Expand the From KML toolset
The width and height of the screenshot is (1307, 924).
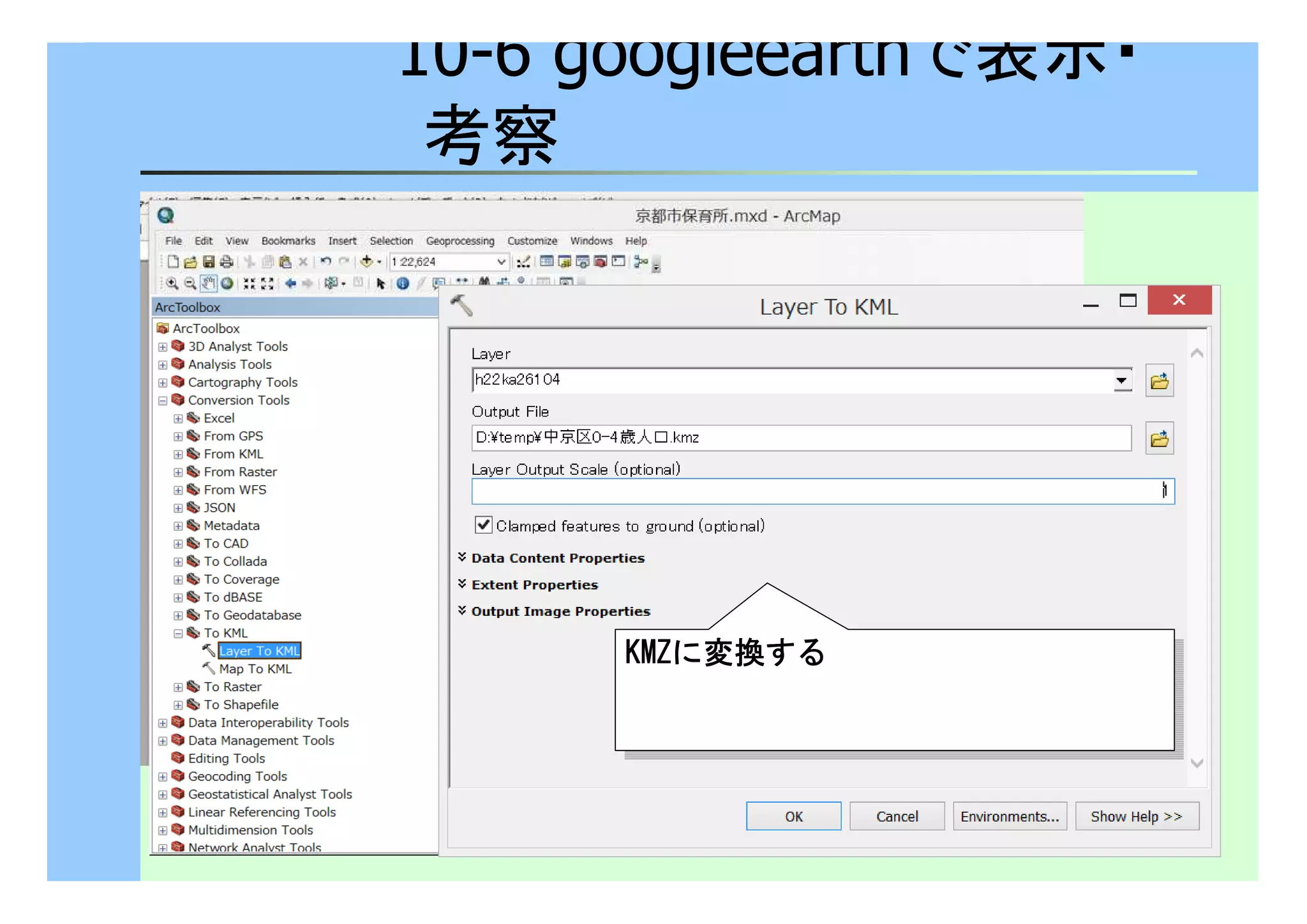[x=178, y=454]
